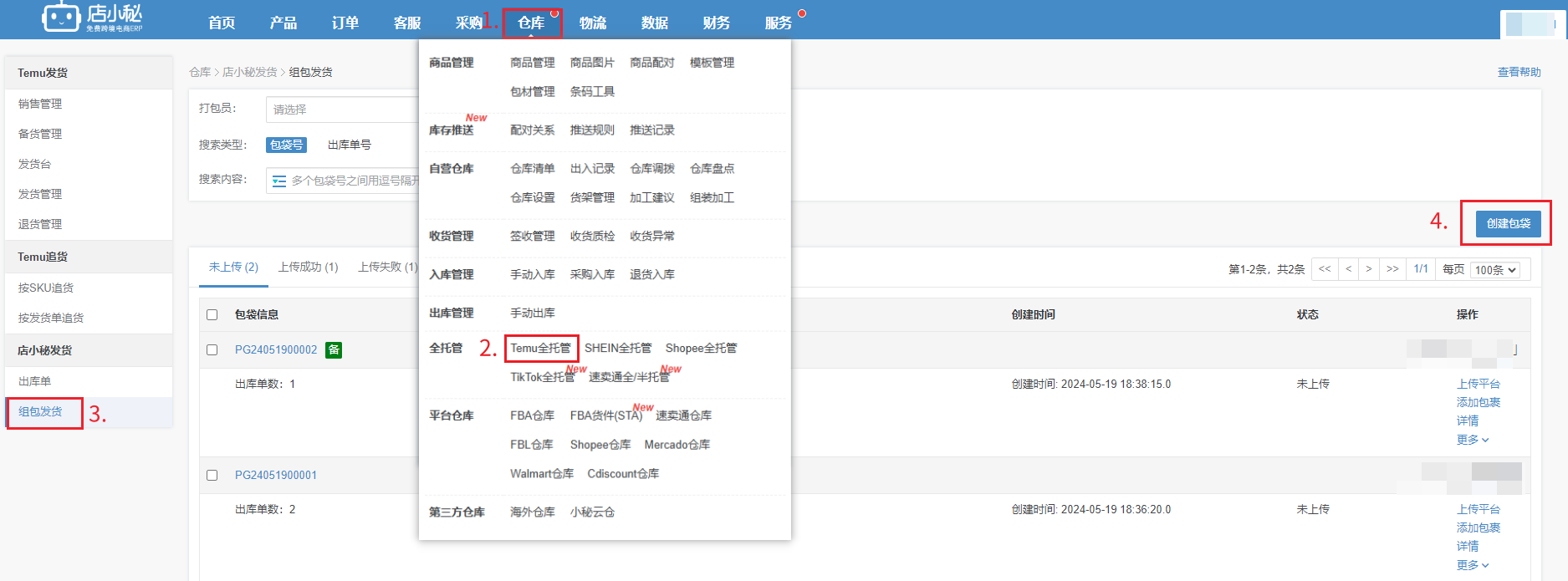Open 小秘云仓 menu item
This screenshot has height=581, width=1568.
(x=592, y=512)
